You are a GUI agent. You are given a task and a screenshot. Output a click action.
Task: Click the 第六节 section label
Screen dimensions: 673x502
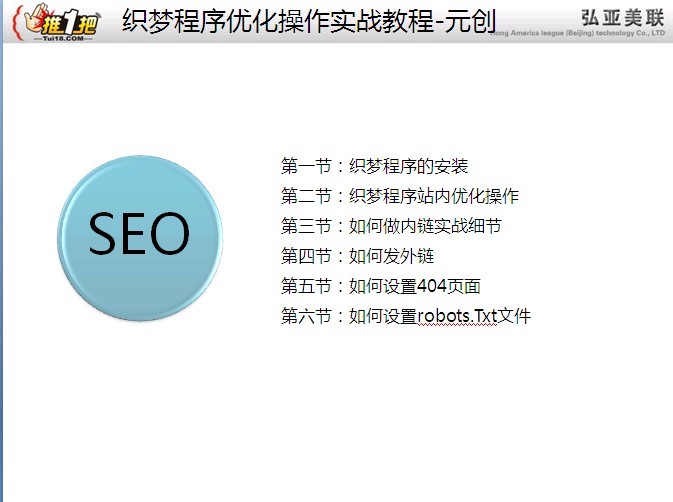coord(306,316)
